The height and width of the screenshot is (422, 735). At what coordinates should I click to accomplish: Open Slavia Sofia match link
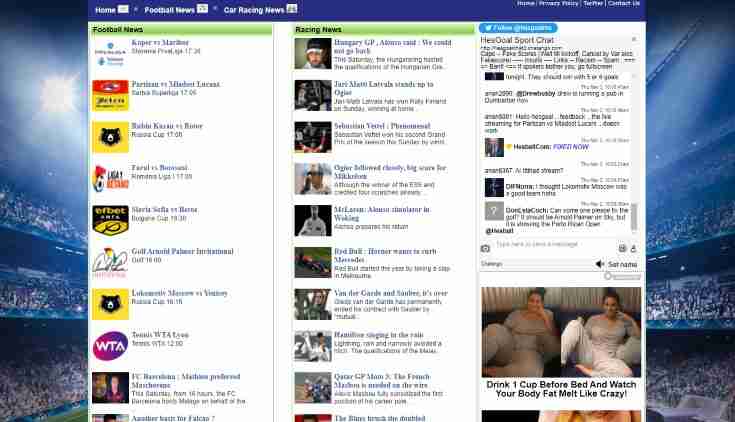tap(164, 209)
